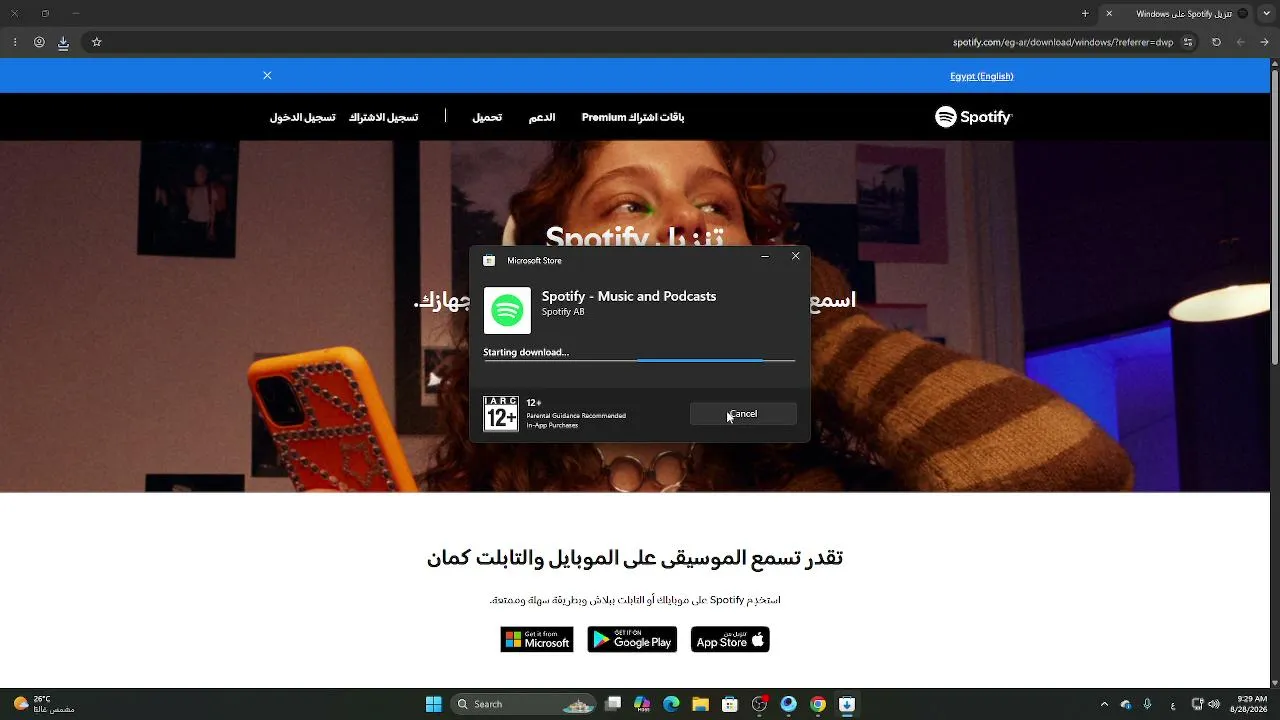Open the تحميل (Download) nav link
Screen dimensions: 1280x720
coord(487,117)
